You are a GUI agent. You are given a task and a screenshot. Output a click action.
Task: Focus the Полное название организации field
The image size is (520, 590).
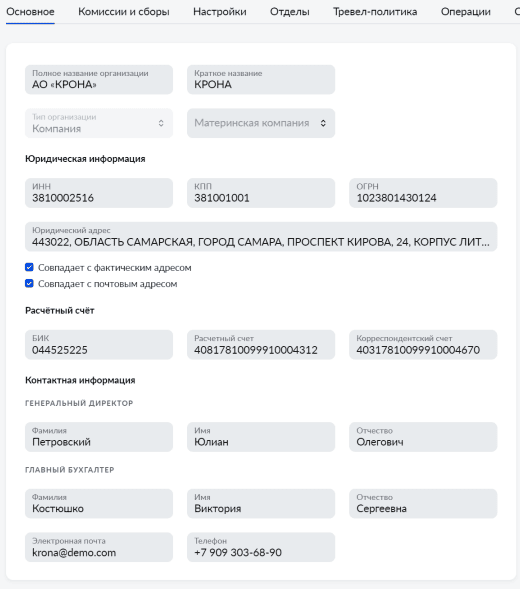[99, 79]
